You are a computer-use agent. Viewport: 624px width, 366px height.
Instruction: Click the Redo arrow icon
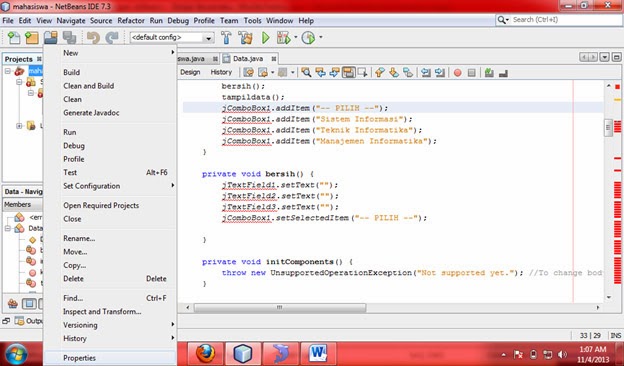pos(112,38)
